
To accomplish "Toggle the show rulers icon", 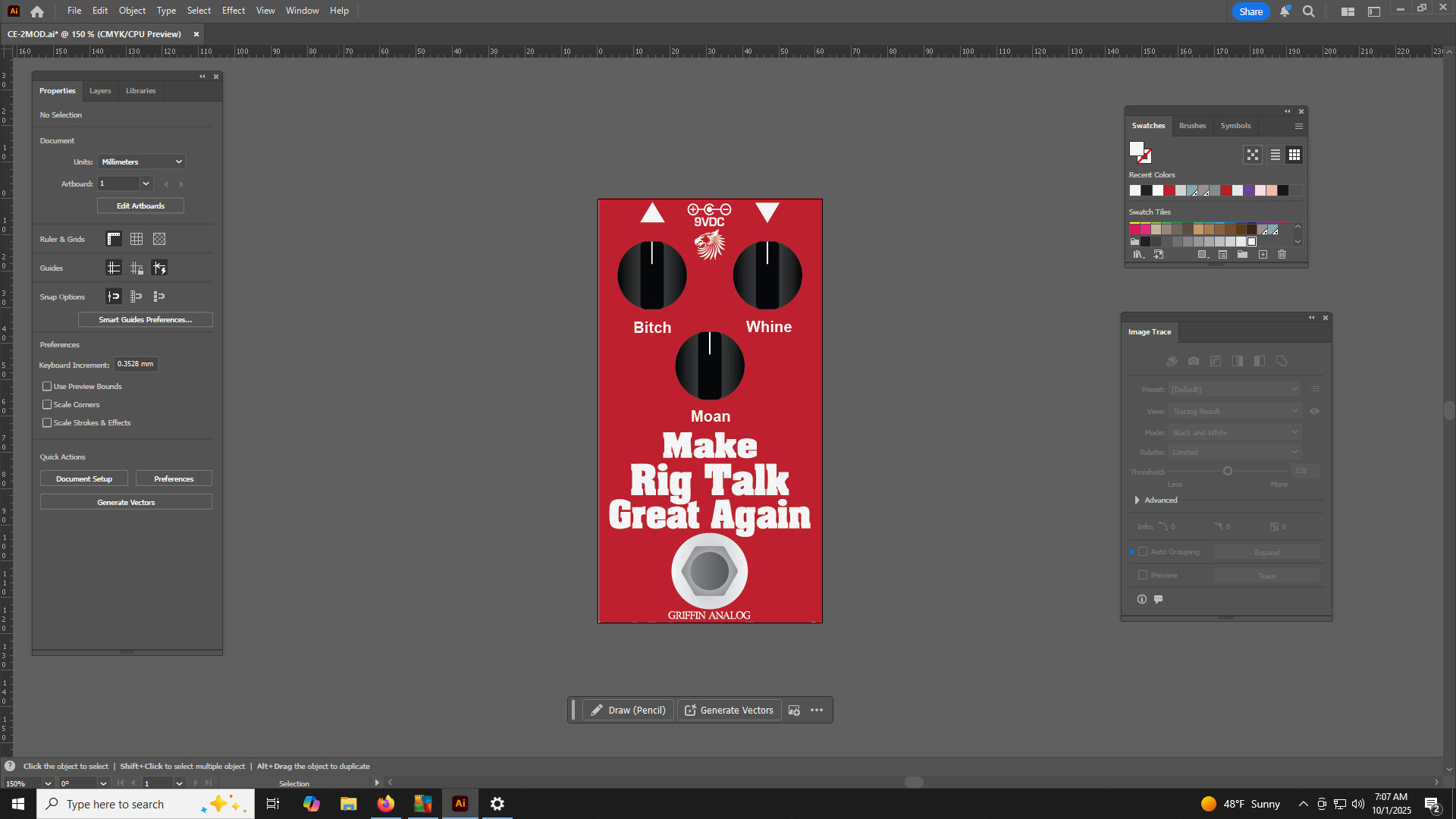I will pyautogui.click(x=114, y=239).
